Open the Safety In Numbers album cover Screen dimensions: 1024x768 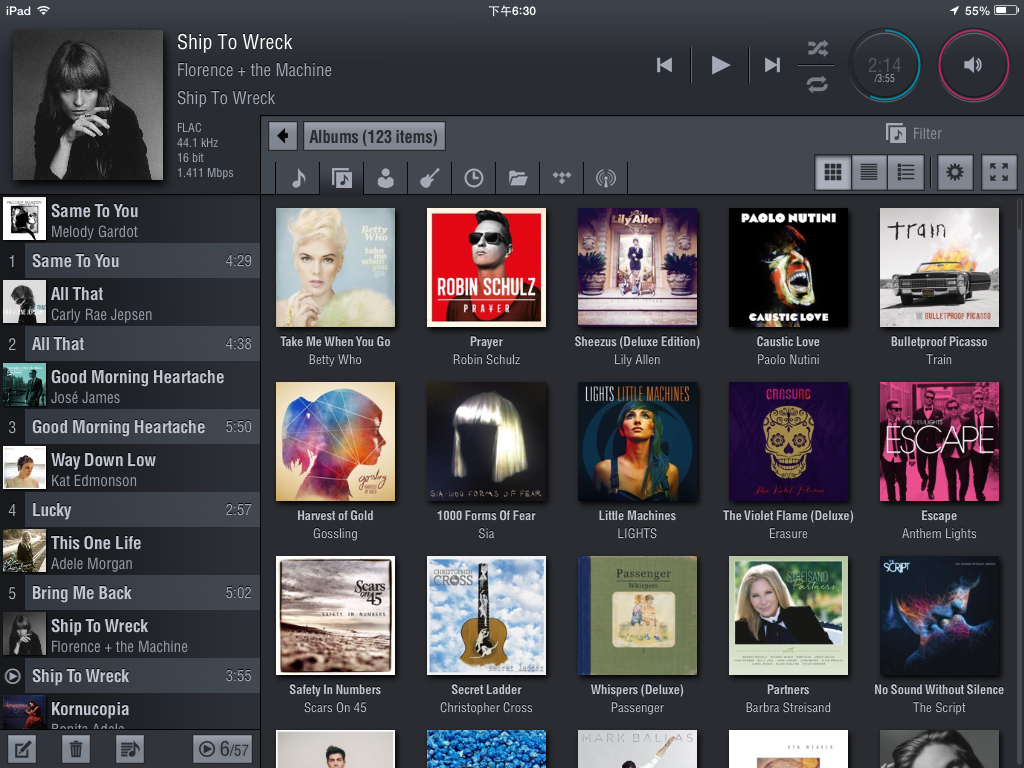point(335,615)
